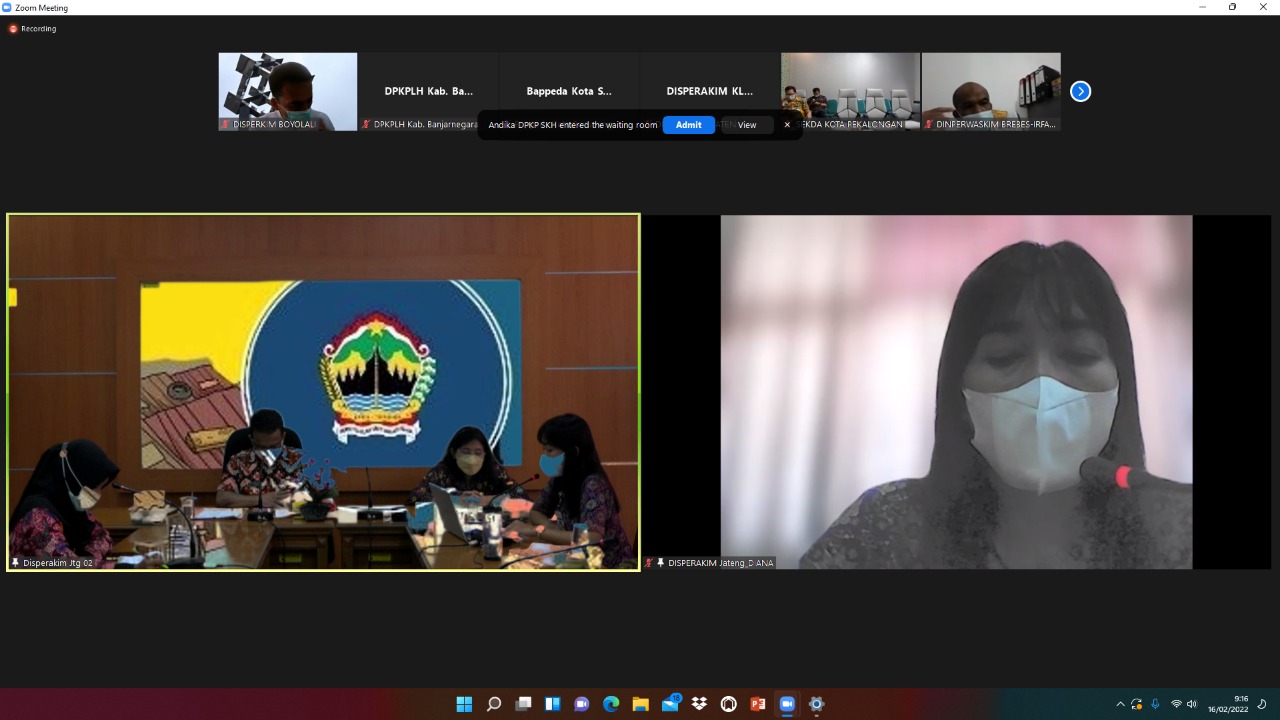Open Dropbox from the taskbar
The image size is (1280, 720).
tap(699, 704)
